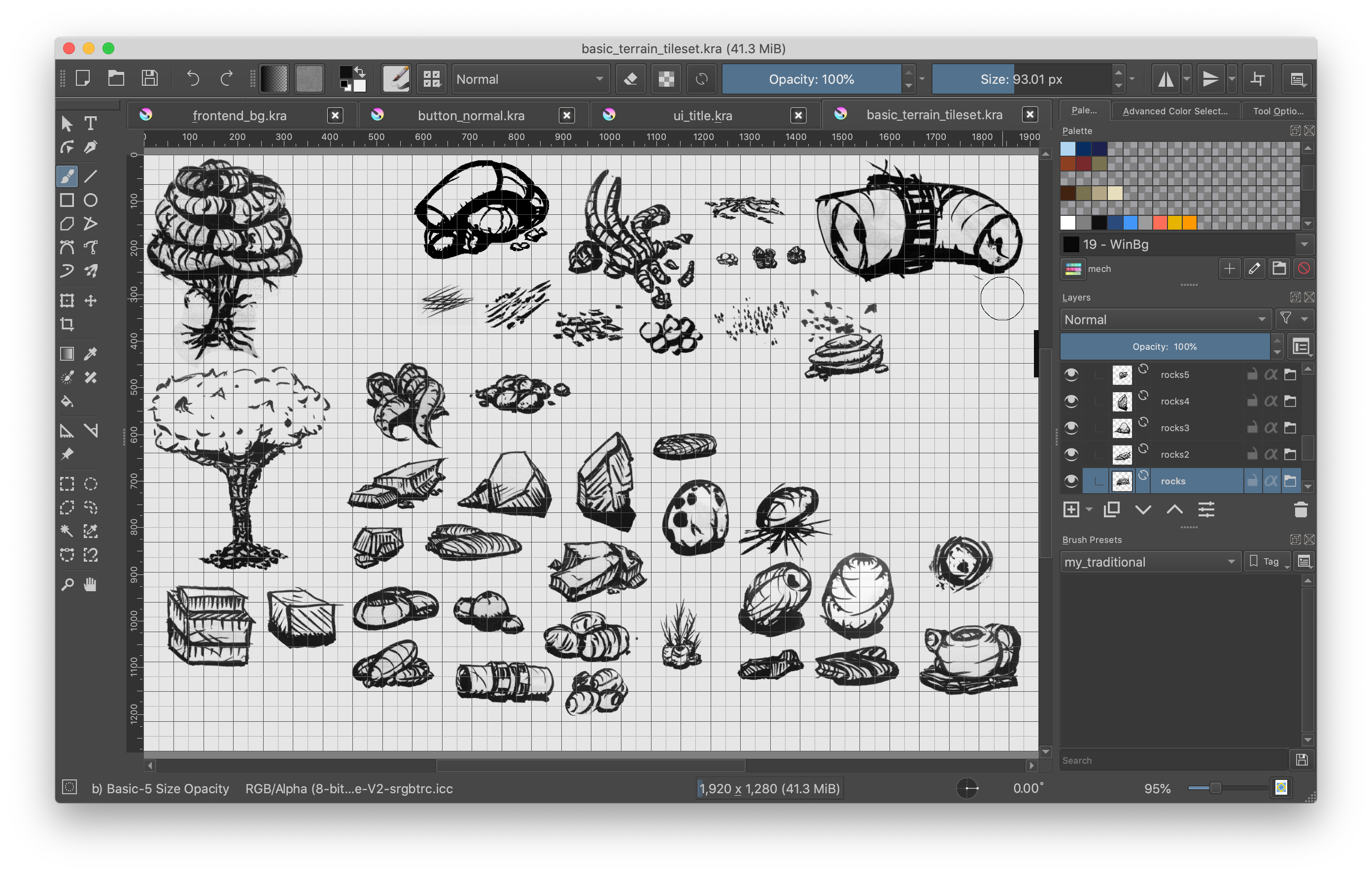Click the Add Layer button

coord(1071,509)
